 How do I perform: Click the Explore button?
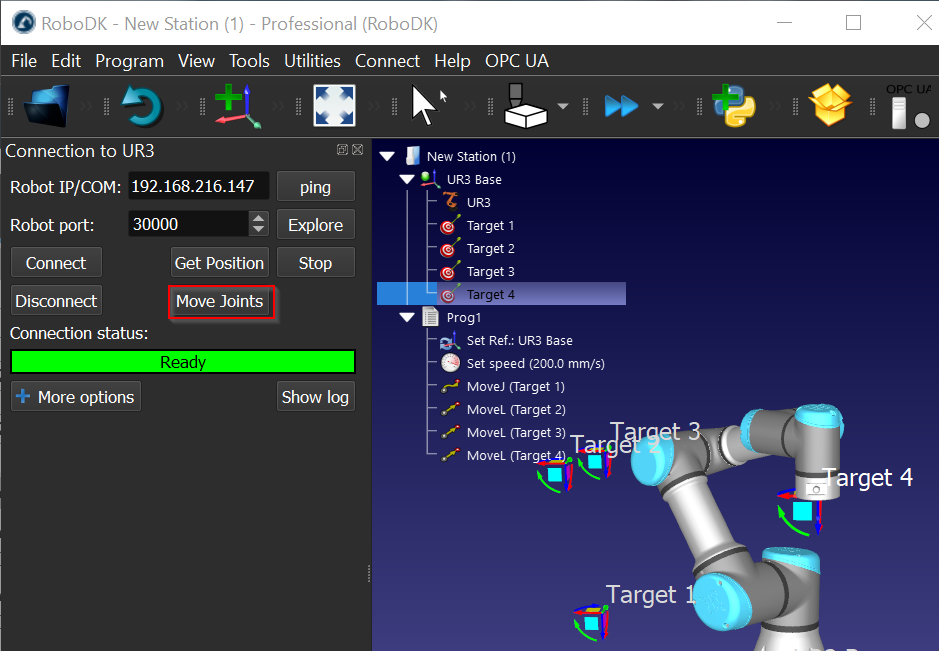point(316,225)
